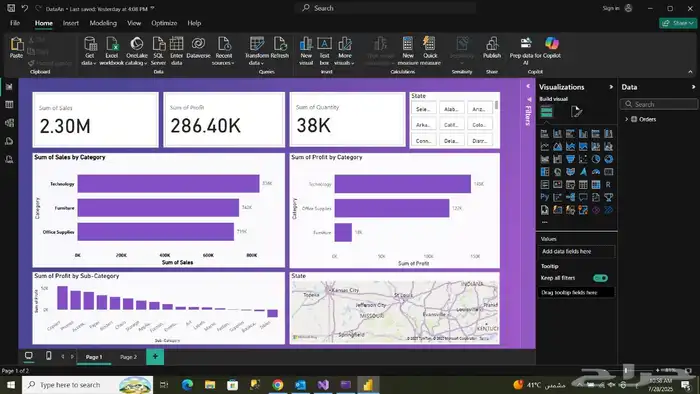
Task: Select the Donut chart visualization
Action: tap(608, 159)
